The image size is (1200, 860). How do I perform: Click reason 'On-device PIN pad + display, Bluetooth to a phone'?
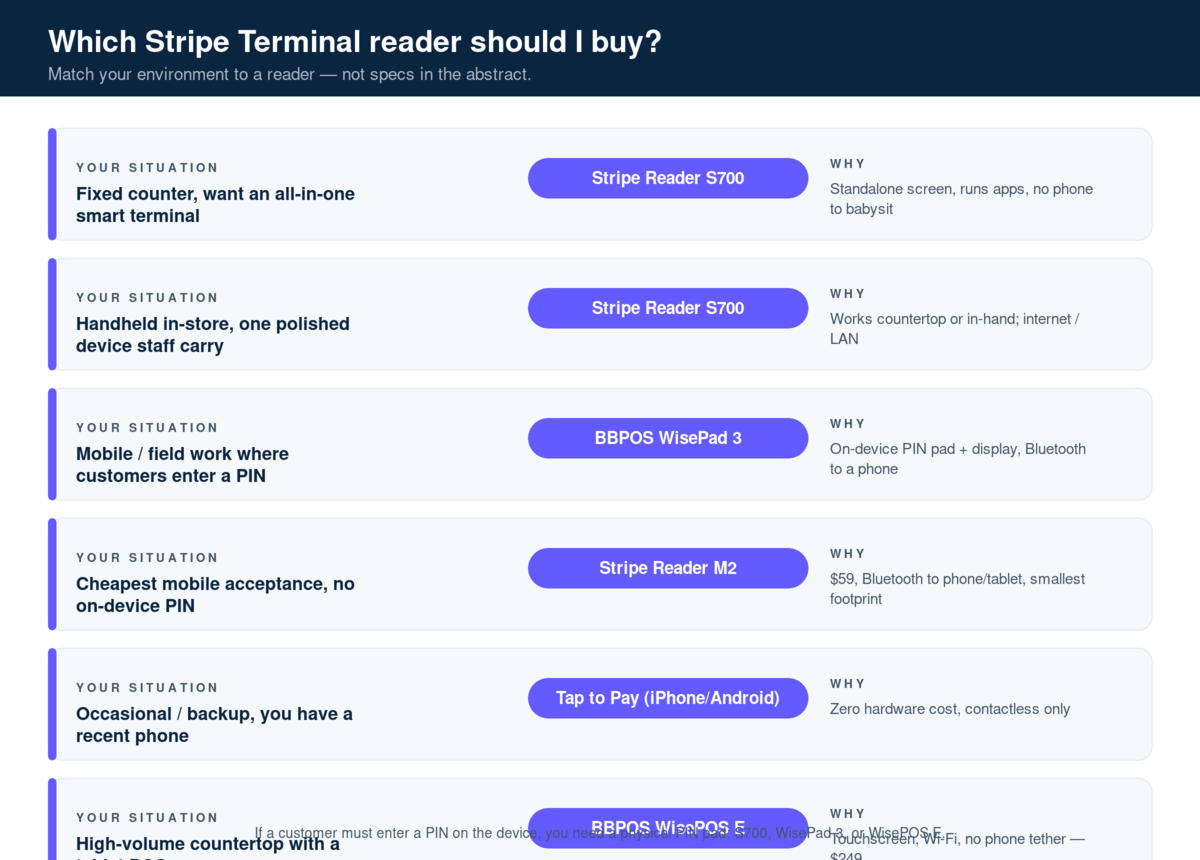pyautogui.click(x=958, y=459)
